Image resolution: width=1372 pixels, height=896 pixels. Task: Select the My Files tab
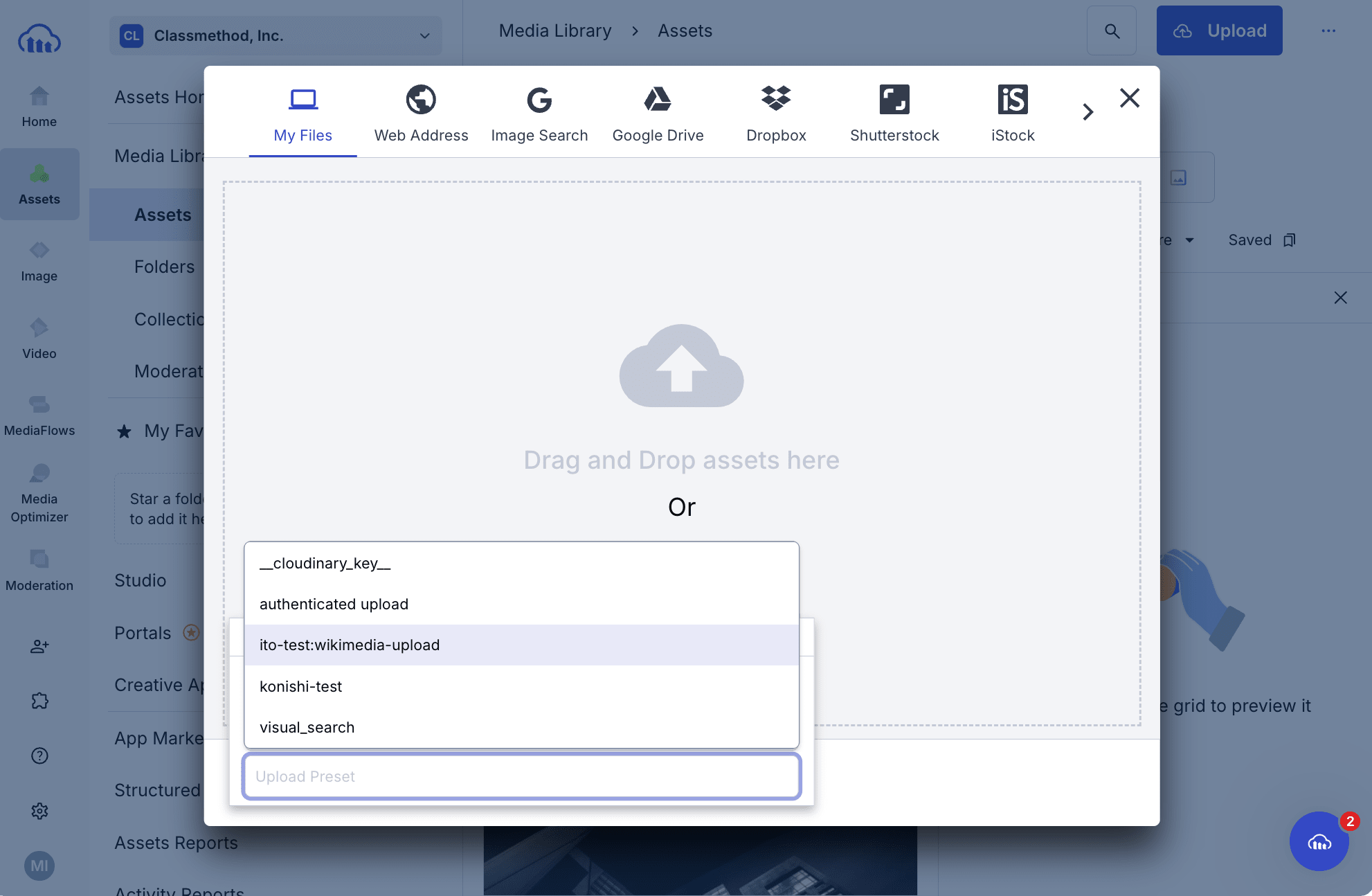303,115
